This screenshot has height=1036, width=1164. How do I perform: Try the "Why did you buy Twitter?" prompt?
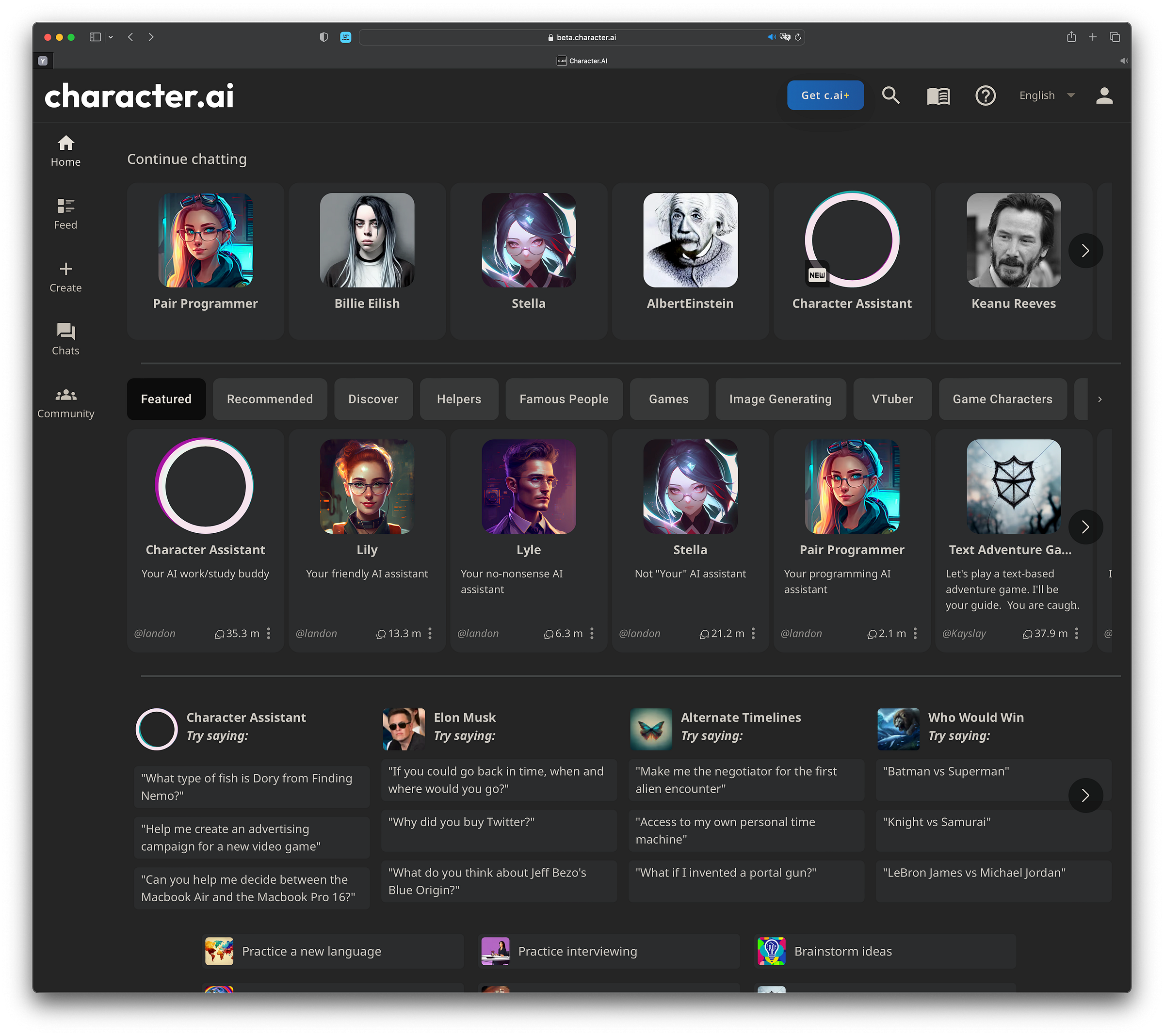tap(499, 830)
